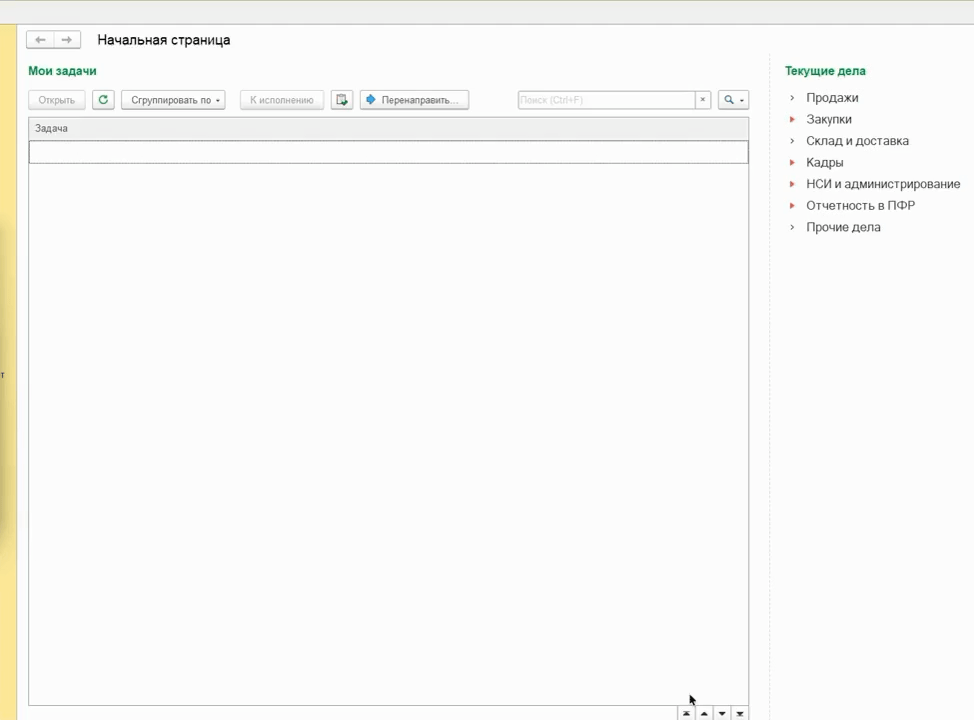Jump to the first row with the top arrow

click(686, 714)
